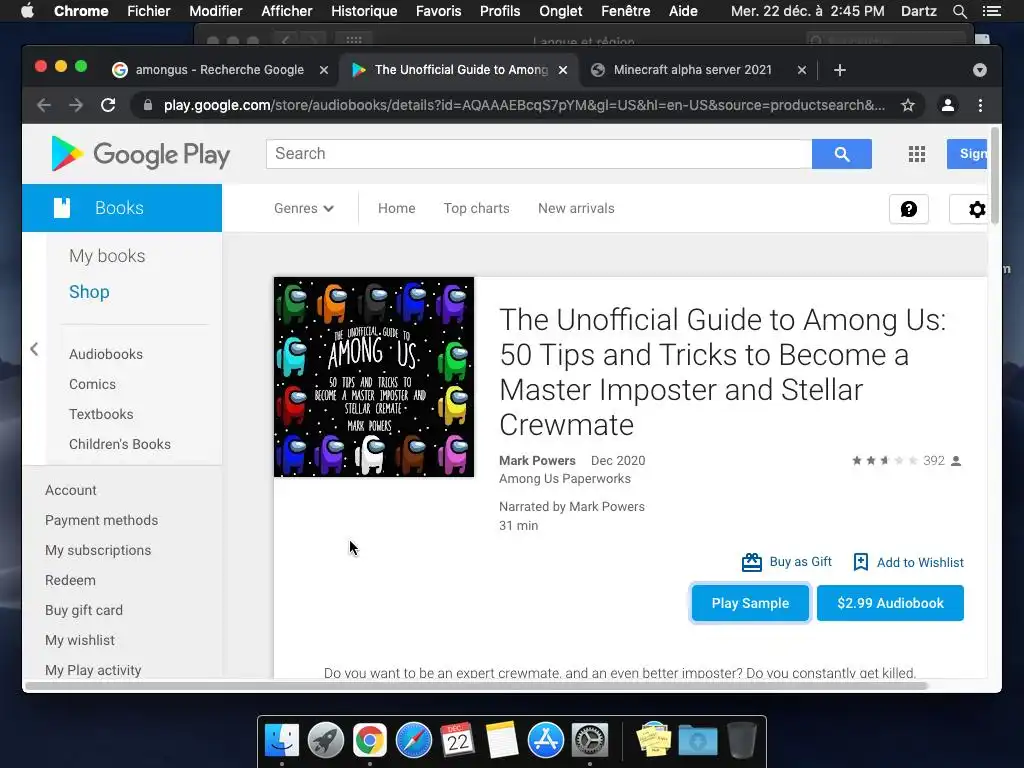Open Safari in the Dock

(x=413, y=741)
